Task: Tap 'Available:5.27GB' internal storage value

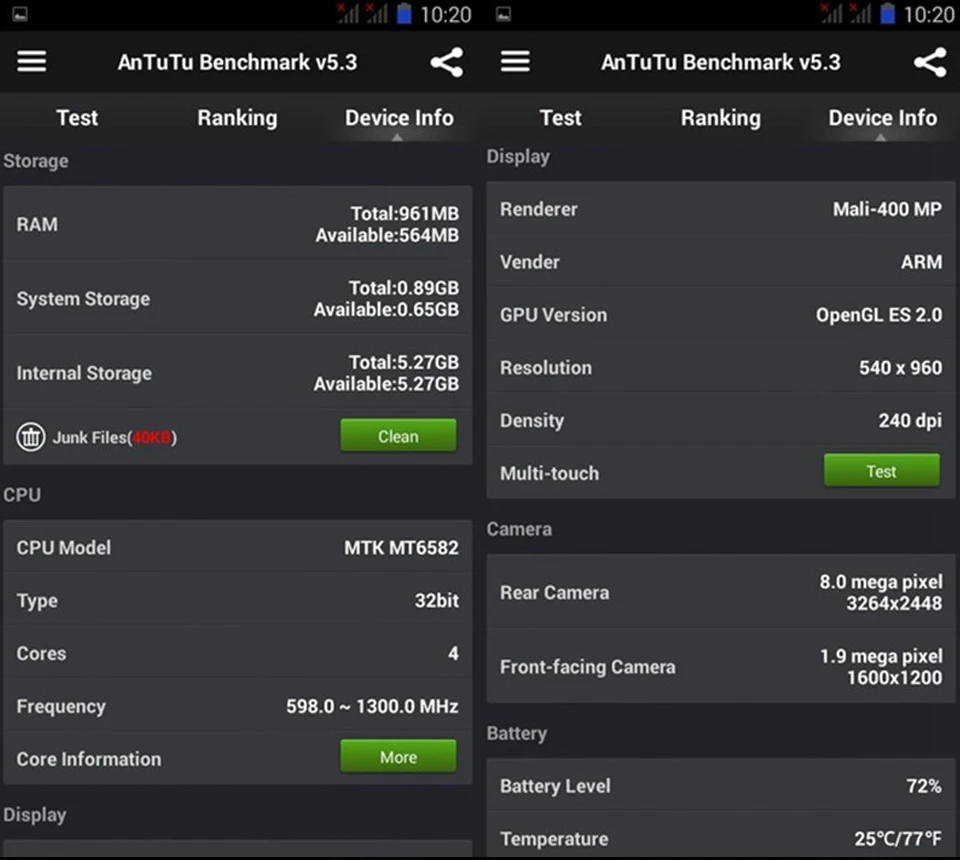Action: click(x=386, y=384)
